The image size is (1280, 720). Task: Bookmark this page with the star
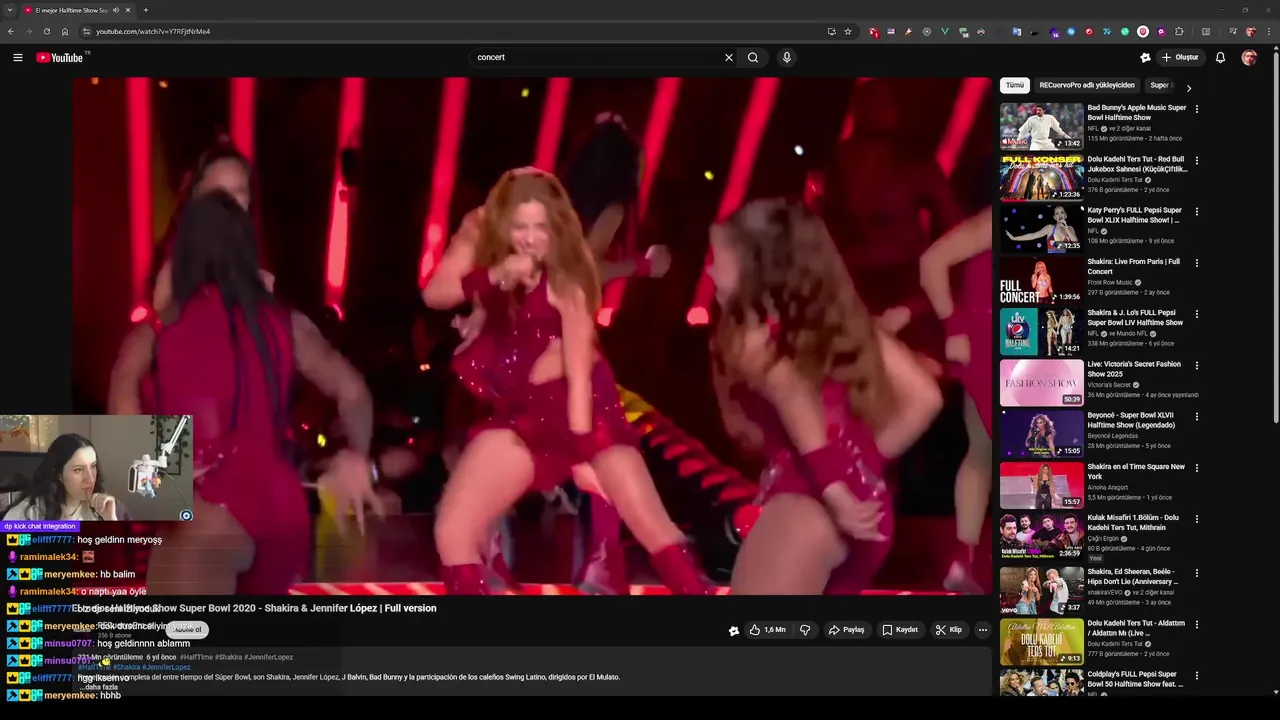coord(848,31)
